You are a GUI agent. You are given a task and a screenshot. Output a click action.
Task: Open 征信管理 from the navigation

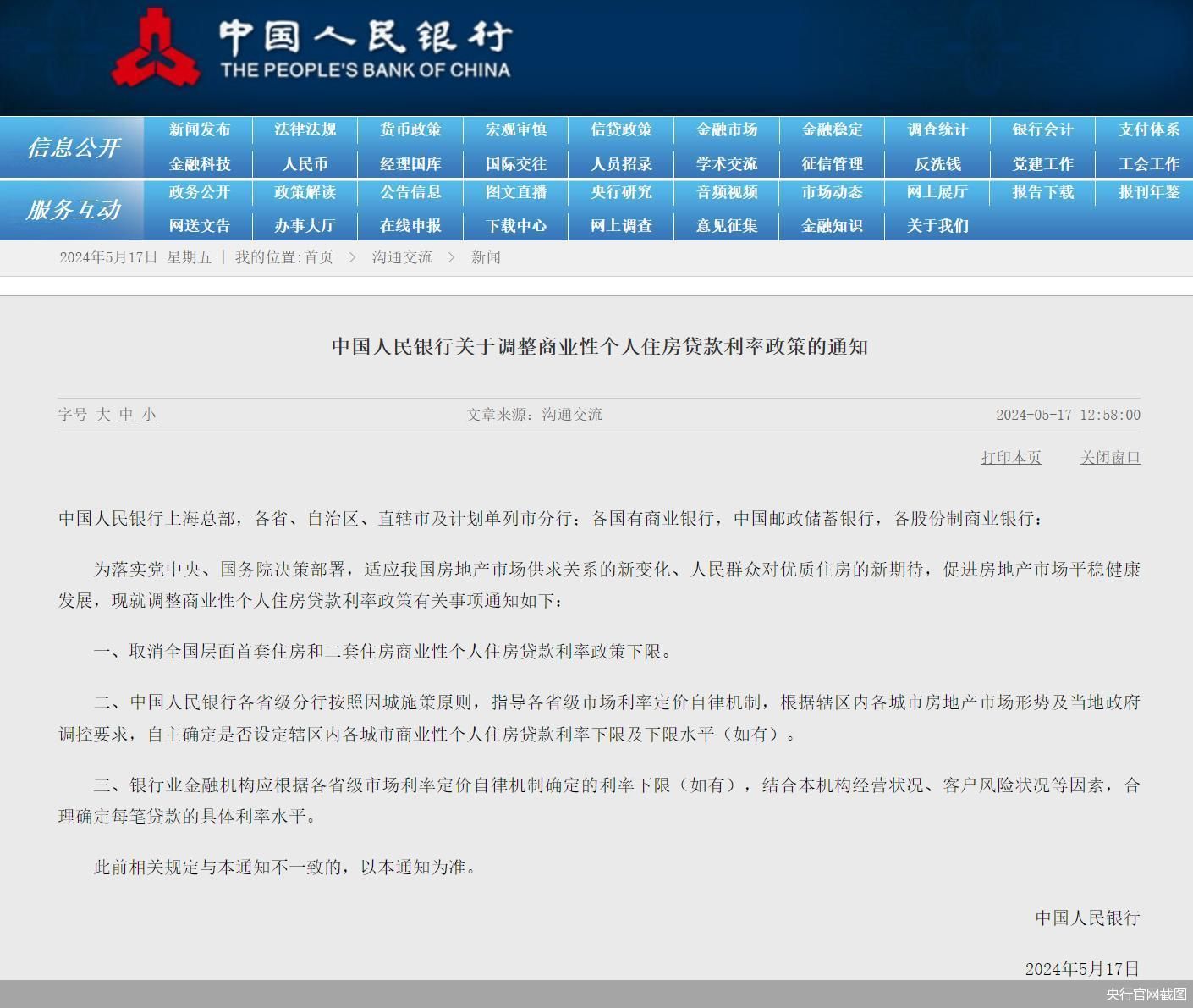(x=832, y=164)
